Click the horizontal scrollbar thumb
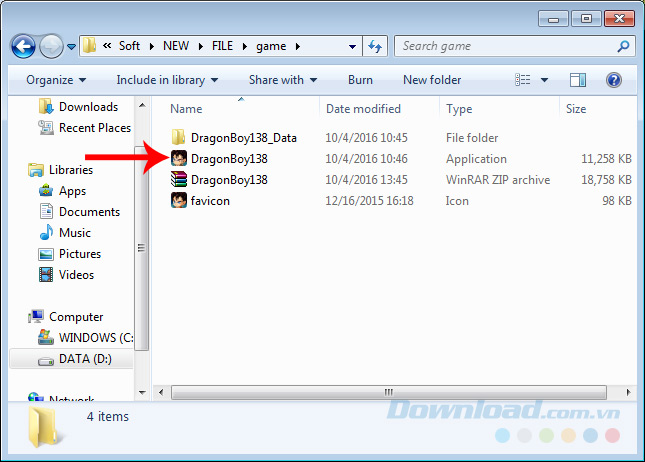 389,392
